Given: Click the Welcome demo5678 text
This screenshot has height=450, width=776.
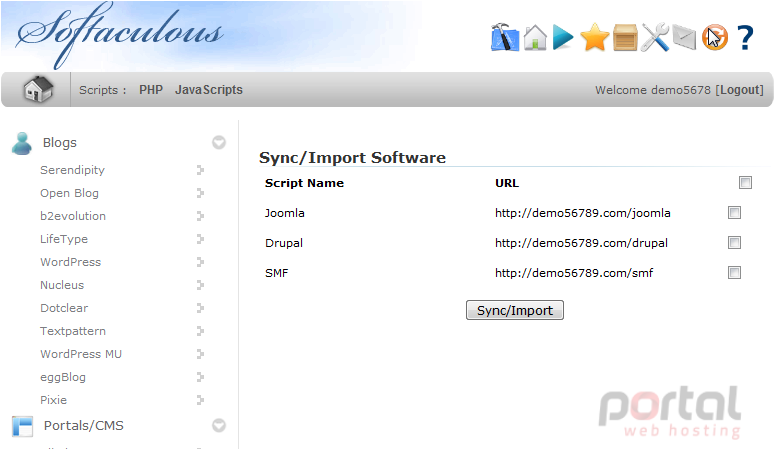Looking at the screenshot, I should click(653, 90).
